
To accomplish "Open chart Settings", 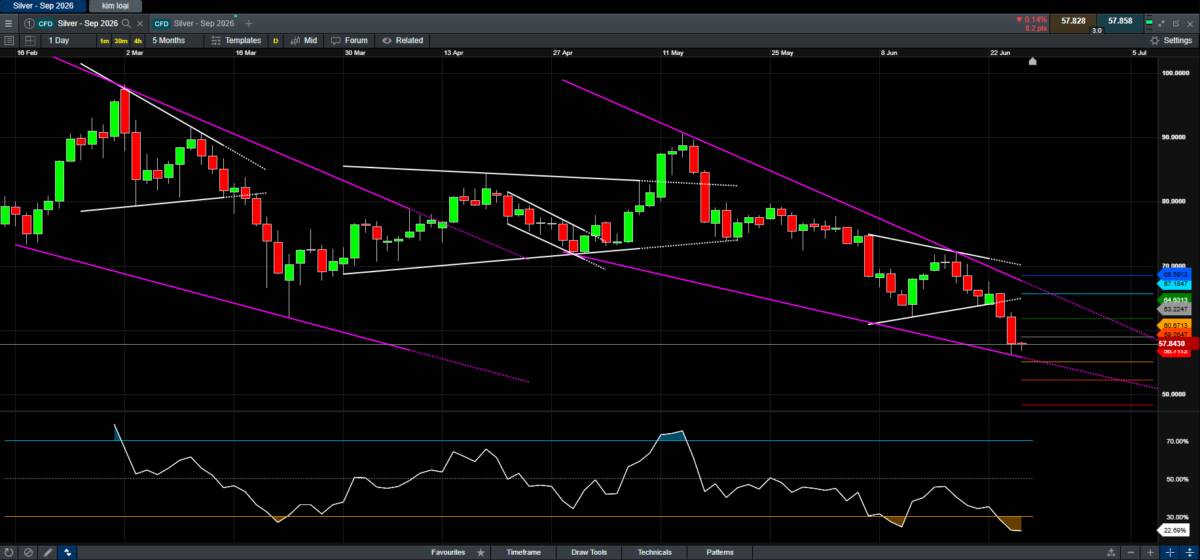I will click(x=1169, y=40).
